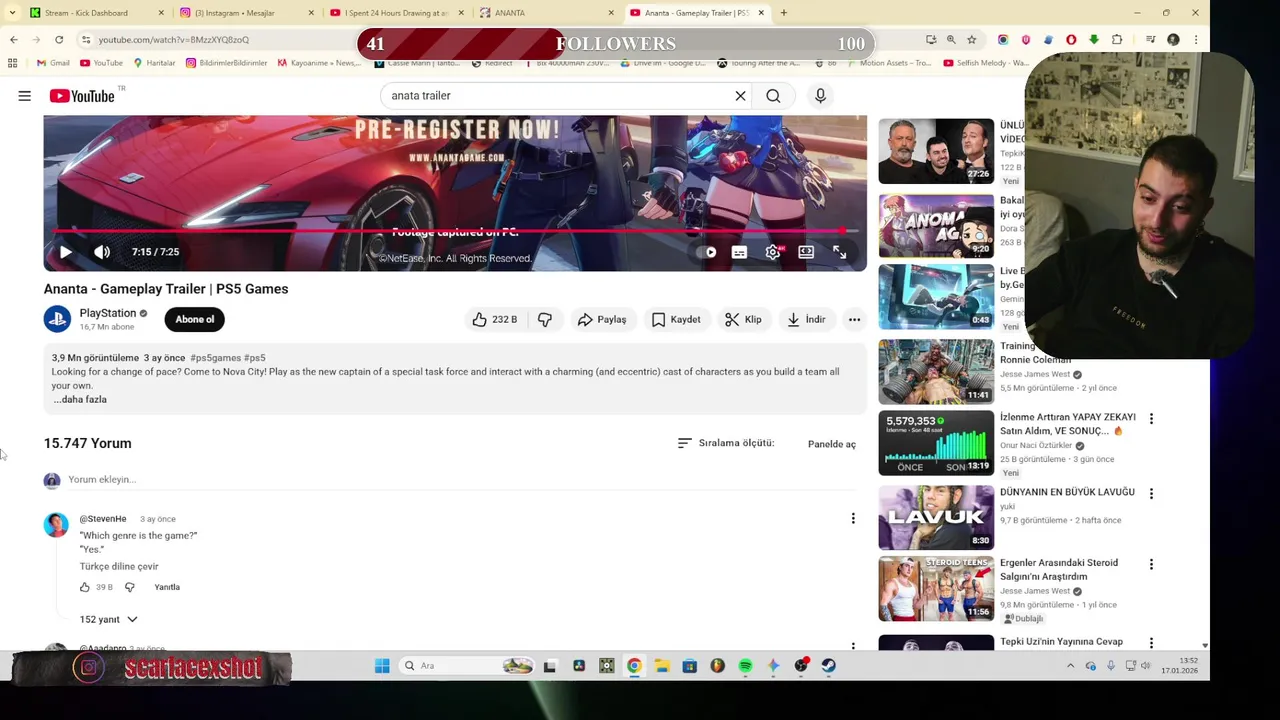Toggle the player autoplay switch
The width and height of the screenshot is (1280, 720).
[707, 252]
